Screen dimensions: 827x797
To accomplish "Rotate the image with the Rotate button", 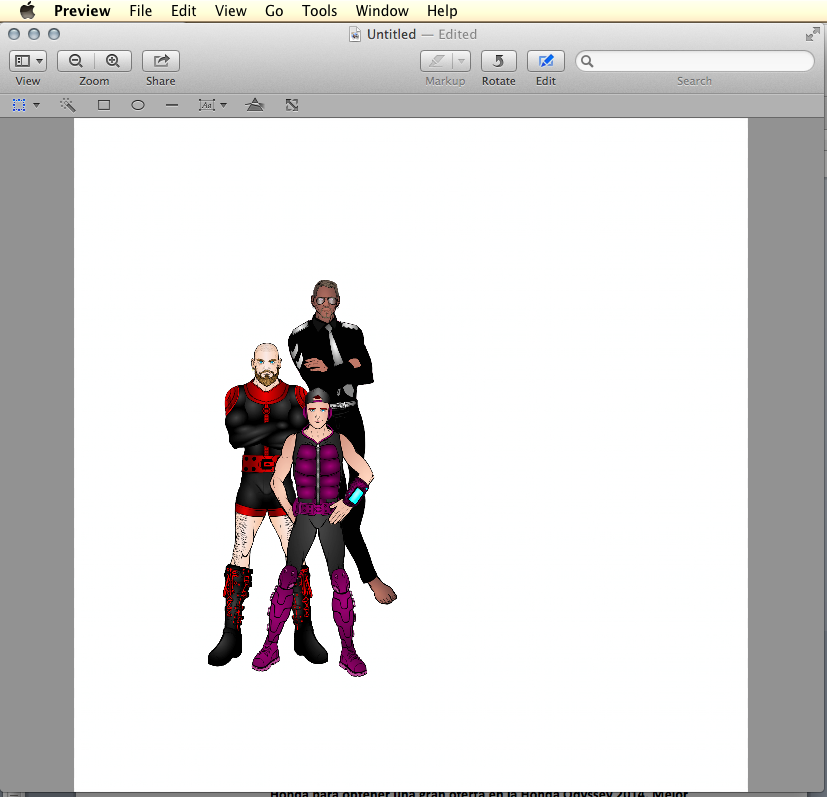I will click(x=498, y=61).
